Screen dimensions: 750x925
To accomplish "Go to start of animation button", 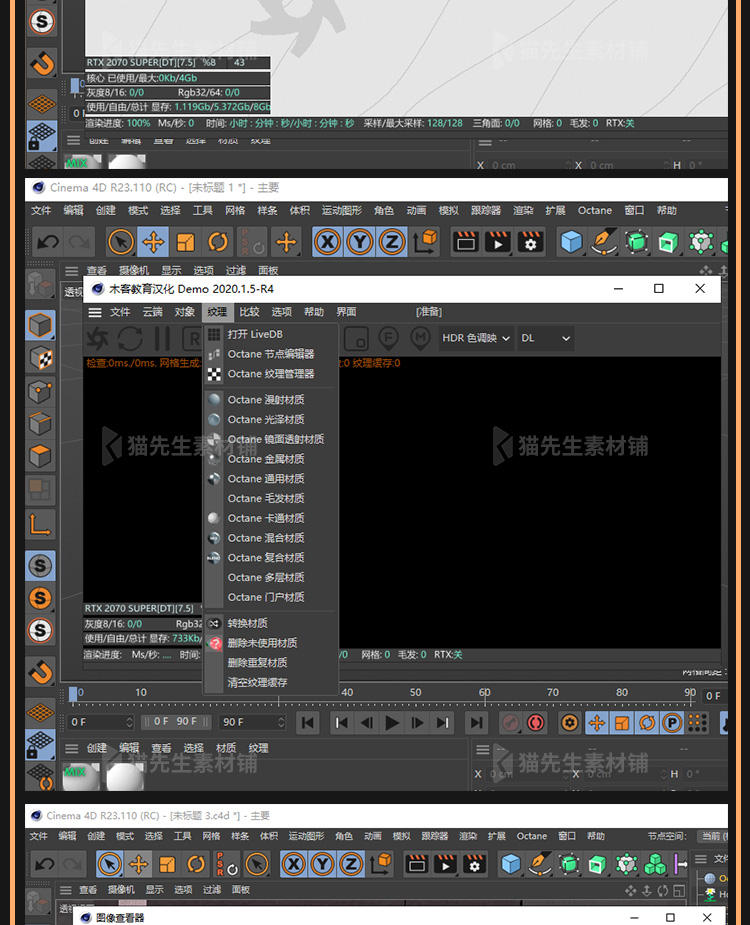I will tap(307, 723).
